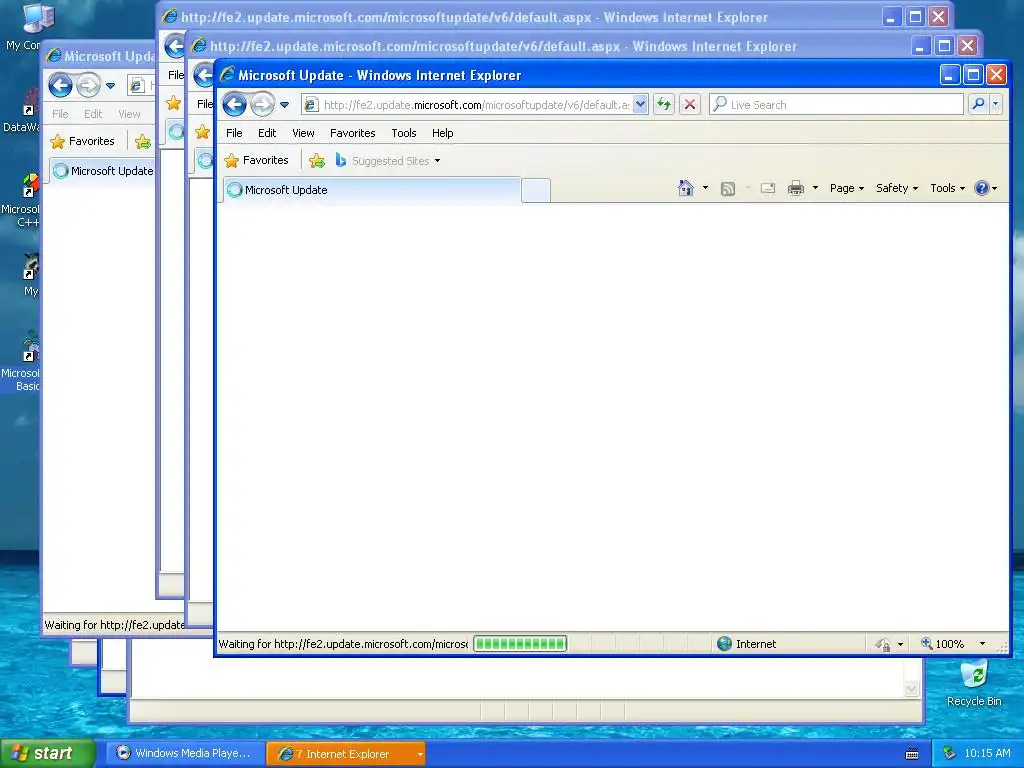
Task: Open Edit menu in leftmost window
Action: [93, 114]
